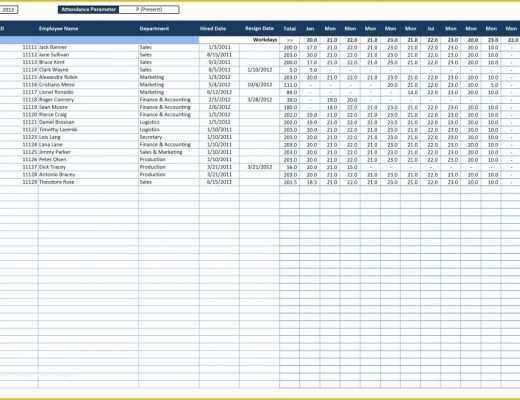Click Clark Wayne's resign date 1/10/2012
520x400 pixels.
pyautogui.click(x=260, y=70)
